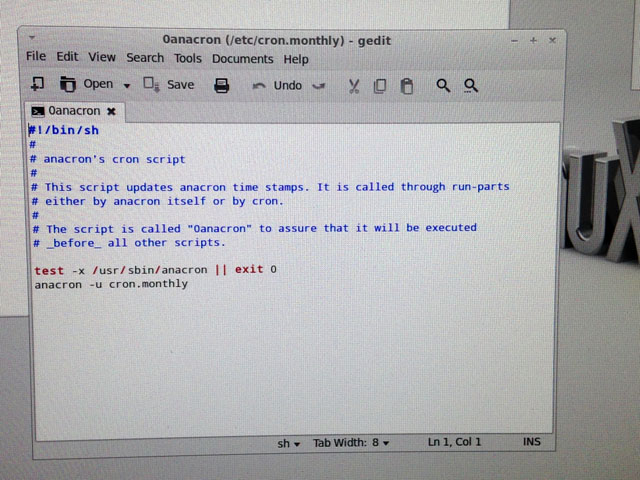Click the window title '0anacron (/etc/cron.monthly) - gedit'

click(x=277, y=40)
